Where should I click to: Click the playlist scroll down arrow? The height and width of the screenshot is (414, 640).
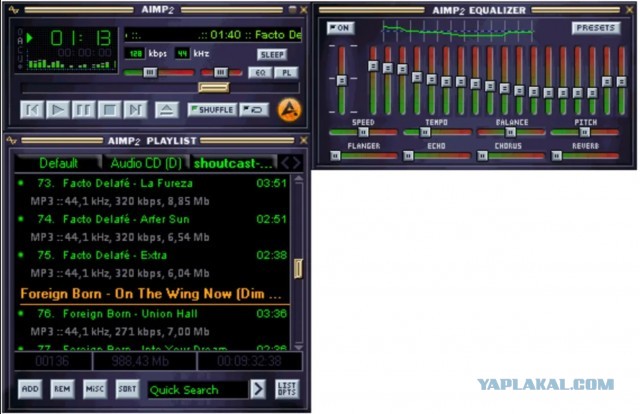(299, 347)
